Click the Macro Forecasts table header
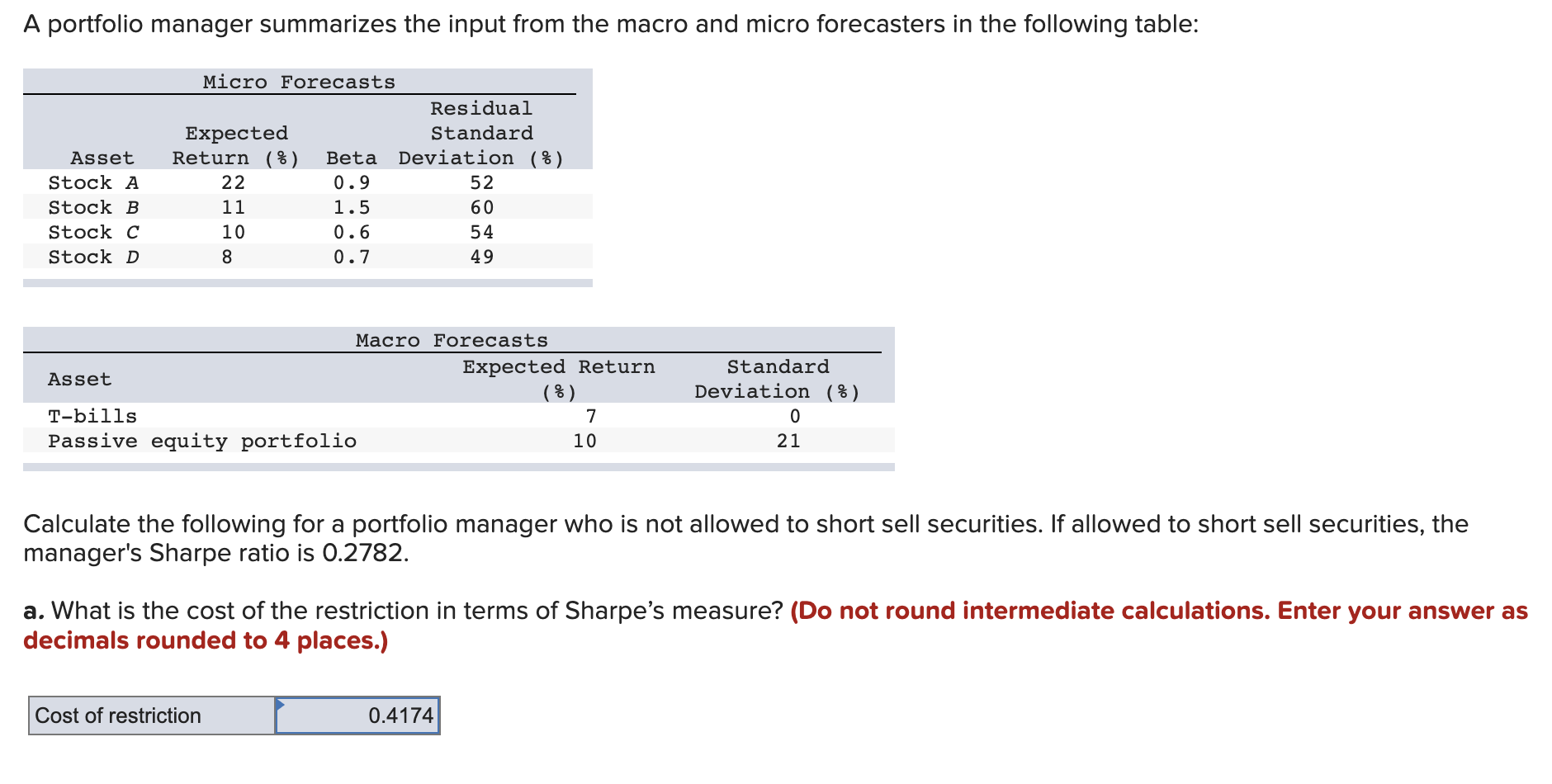1552x784 pixels. tap(450, 339)
